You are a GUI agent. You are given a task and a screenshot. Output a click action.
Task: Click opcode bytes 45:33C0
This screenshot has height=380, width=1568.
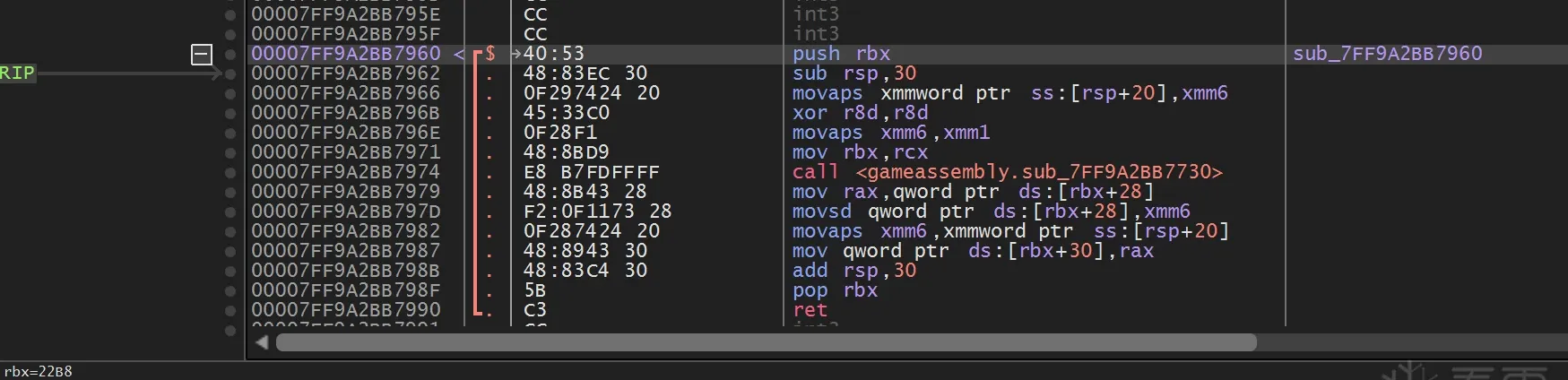coord(567,113)
